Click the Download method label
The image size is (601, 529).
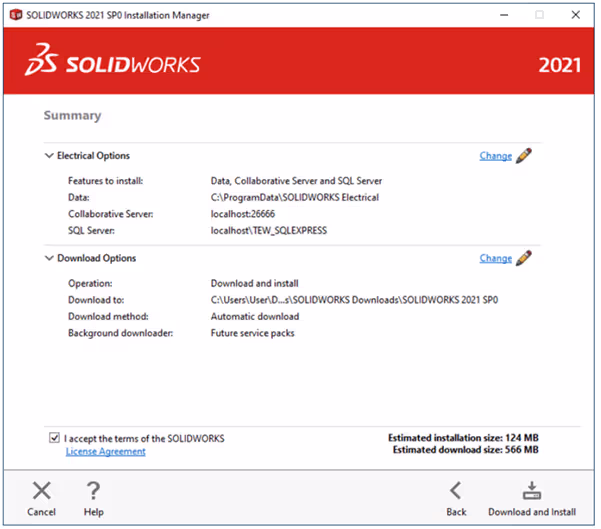click(x=108, y=316)
